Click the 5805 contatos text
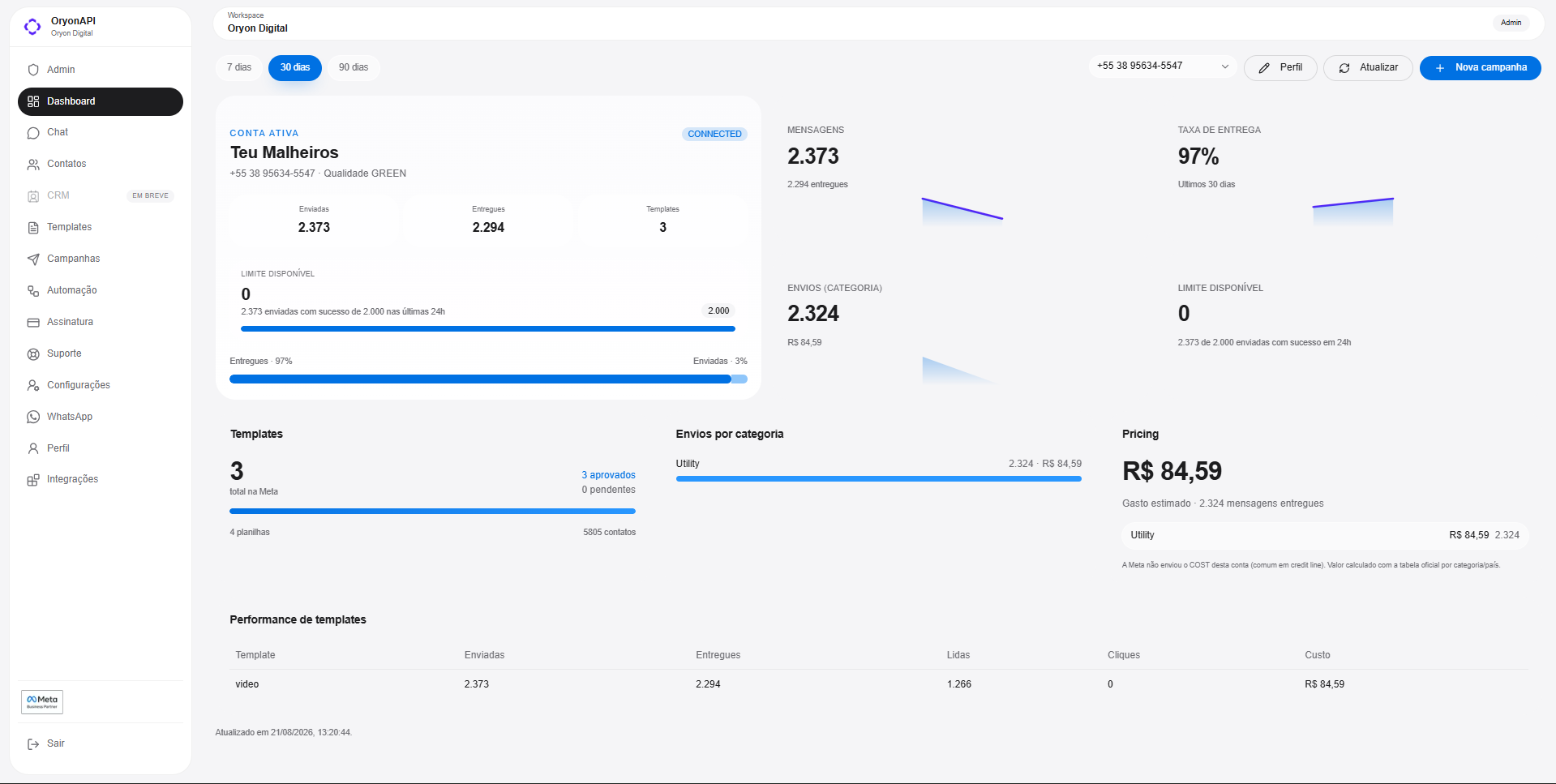 click(x=609, y=533)
